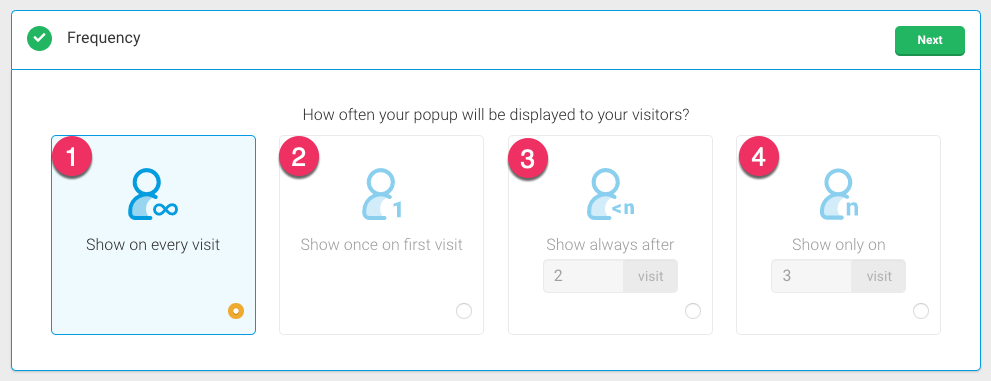Viewport: 991px width, 381px height.
Task: Click the 'n' visitor icon
Action: [x=839, y=194]
